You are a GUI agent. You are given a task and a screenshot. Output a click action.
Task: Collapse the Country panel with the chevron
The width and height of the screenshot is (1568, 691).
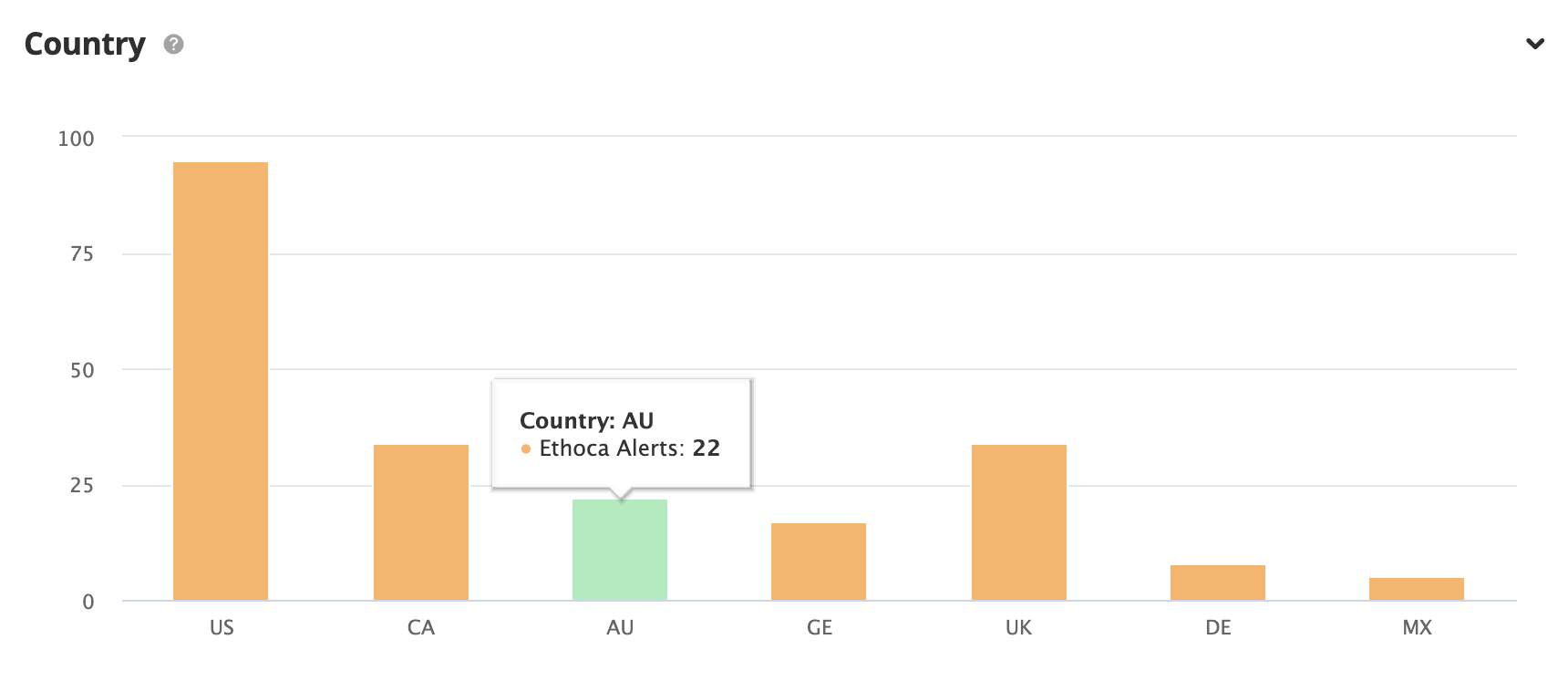1535,44
